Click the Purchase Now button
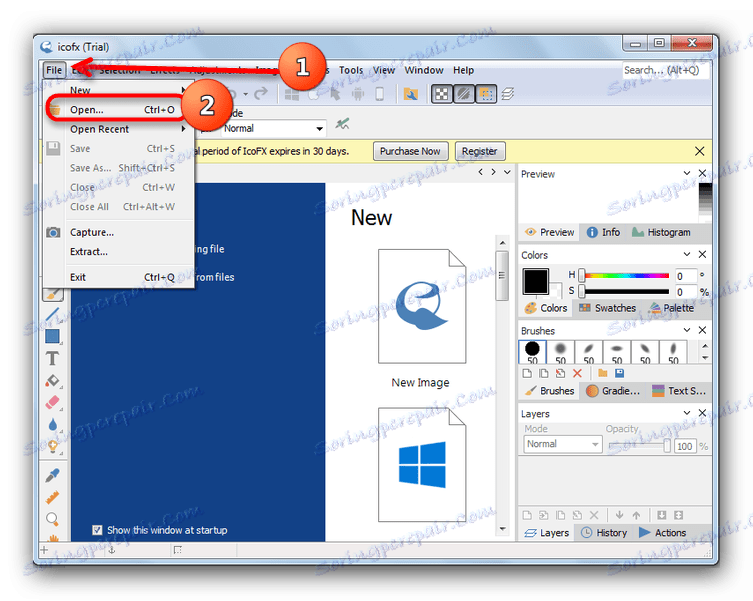The width and height of the screenshot is (753, 601). (410, 151)
